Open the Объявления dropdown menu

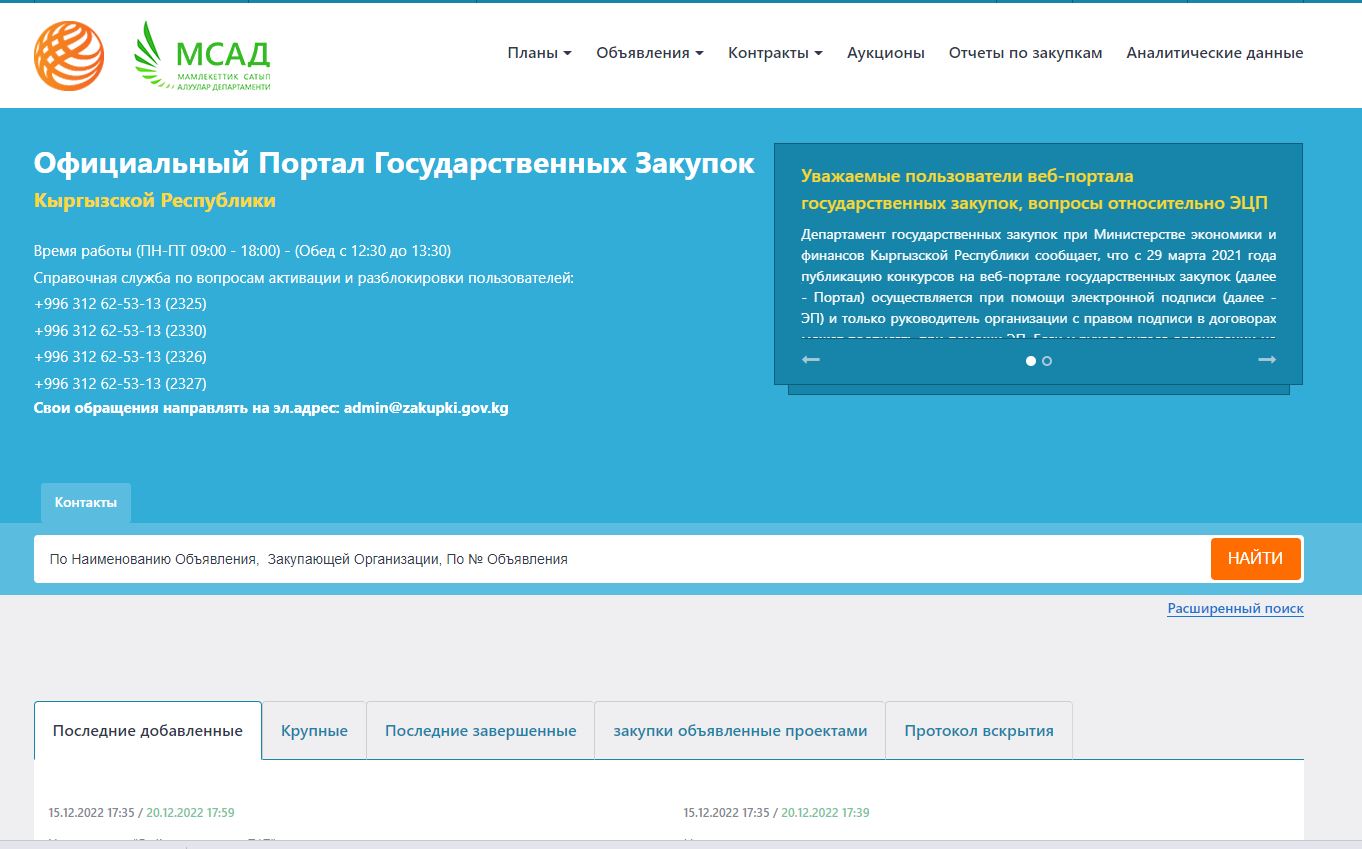coord(649,53)
